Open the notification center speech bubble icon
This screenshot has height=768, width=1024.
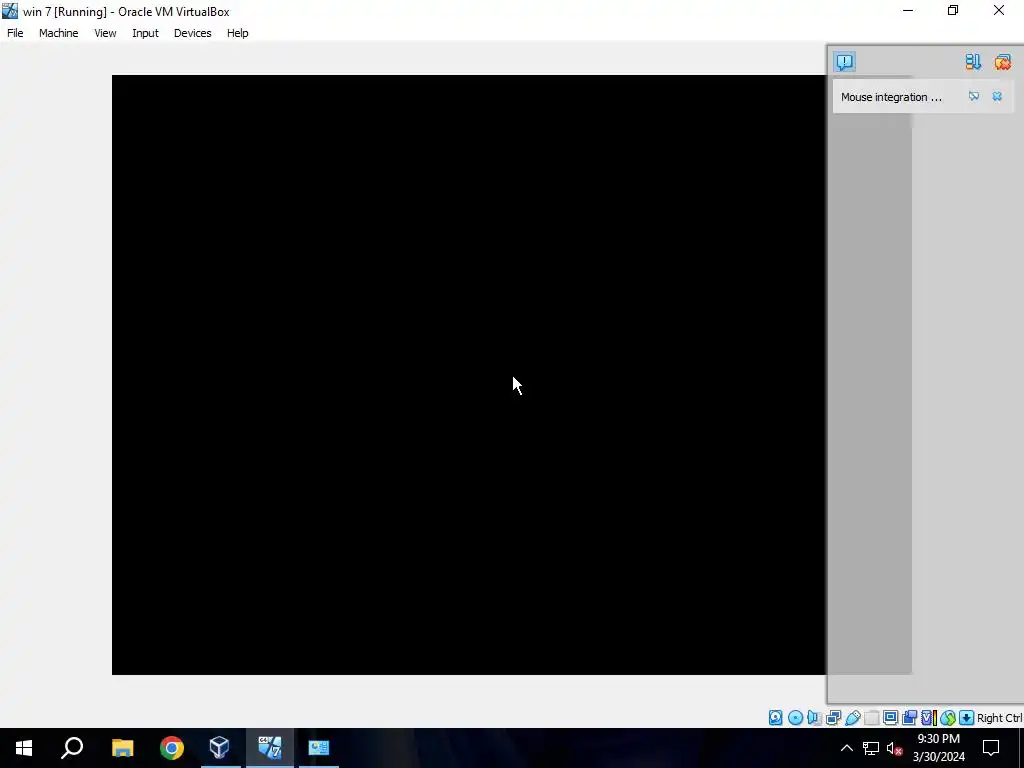844,62
